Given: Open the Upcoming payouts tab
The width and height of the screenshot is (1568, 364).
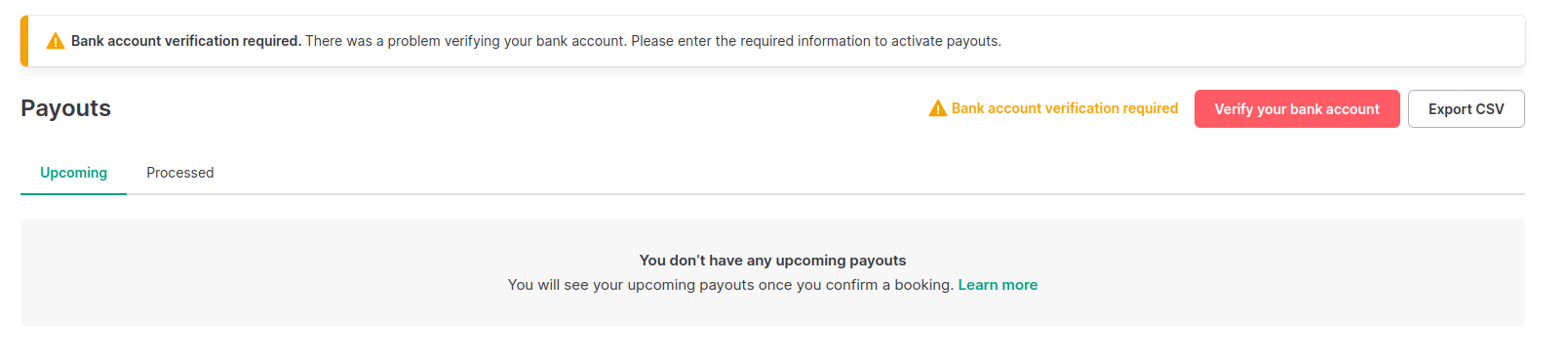Looking at the screenshot, I should pyautogui.click(x=73, y=173).
